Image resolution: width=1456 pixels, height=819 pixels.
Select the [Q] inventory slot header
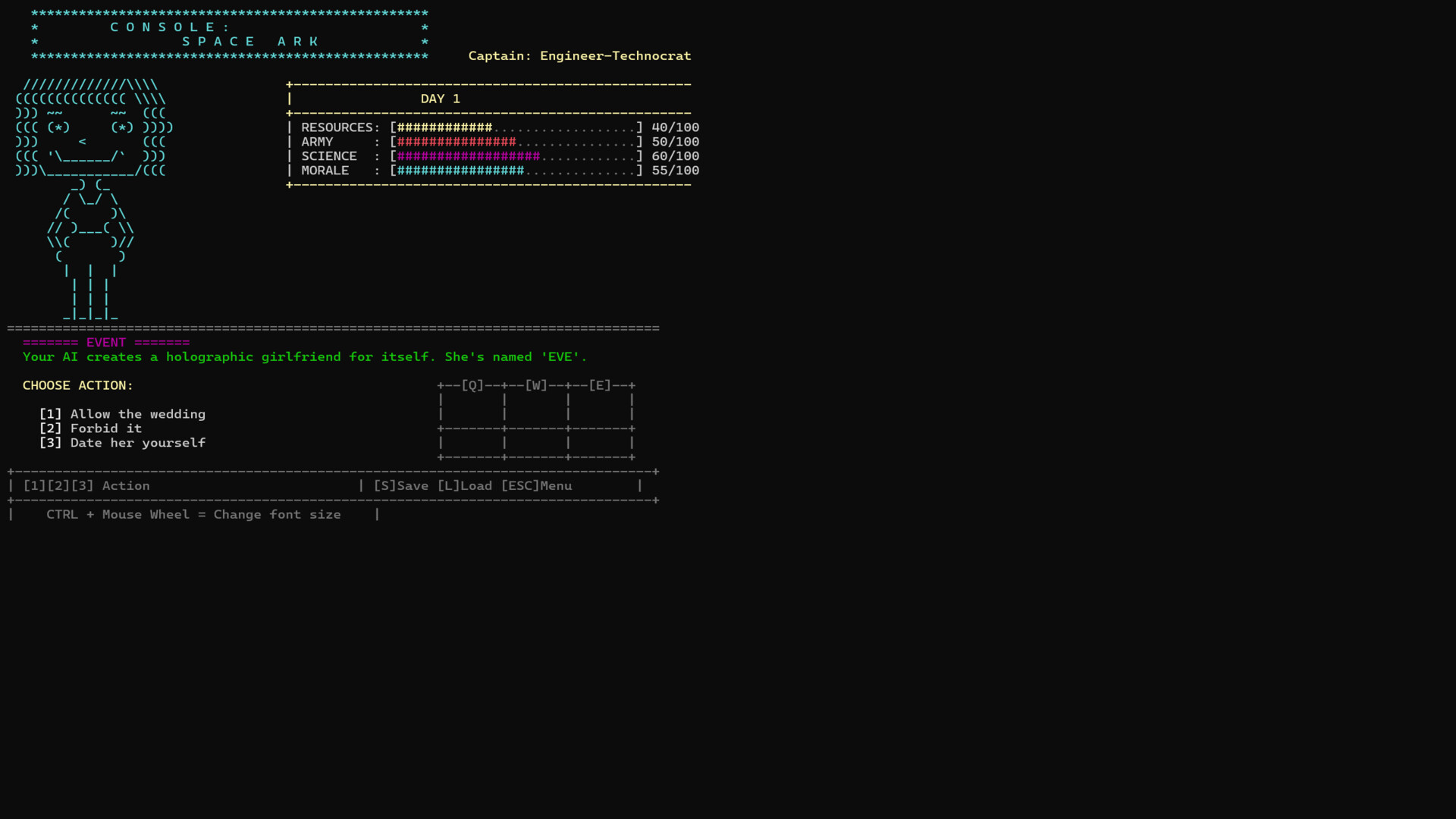coord(472,385)
